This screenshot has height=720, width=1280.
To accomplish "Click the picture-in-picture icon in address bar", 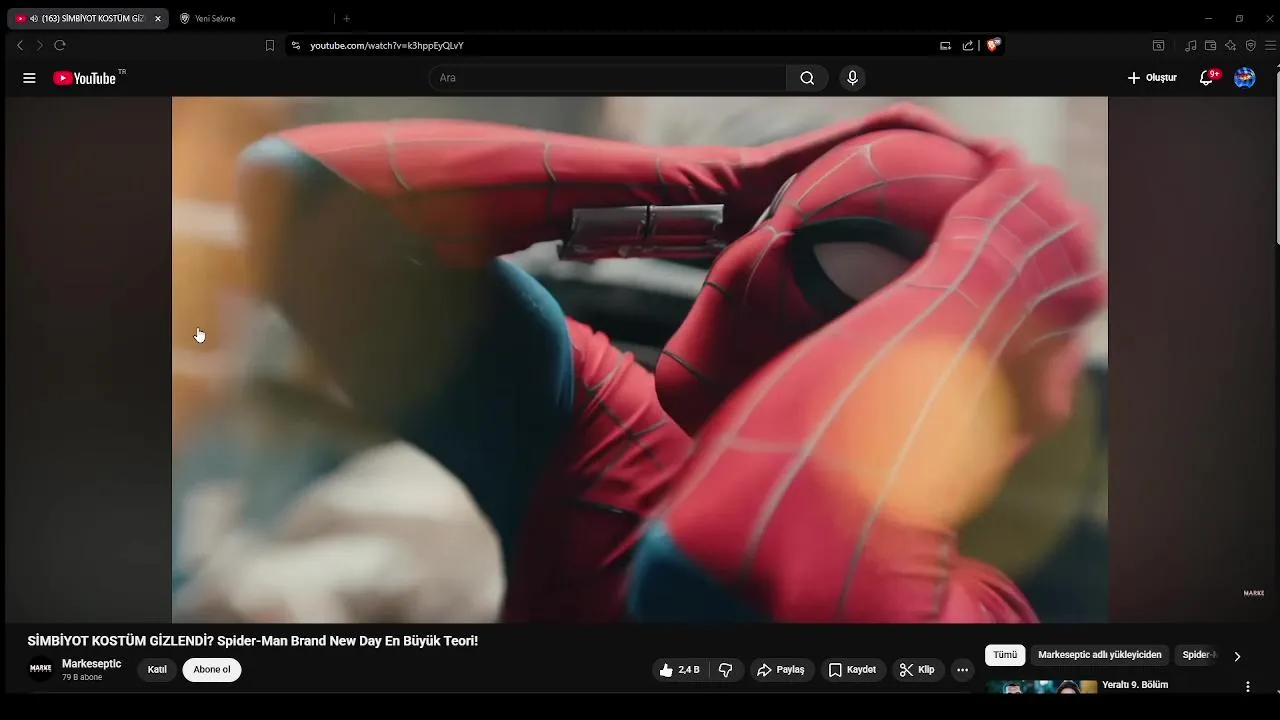I will [x=945, y=46].
